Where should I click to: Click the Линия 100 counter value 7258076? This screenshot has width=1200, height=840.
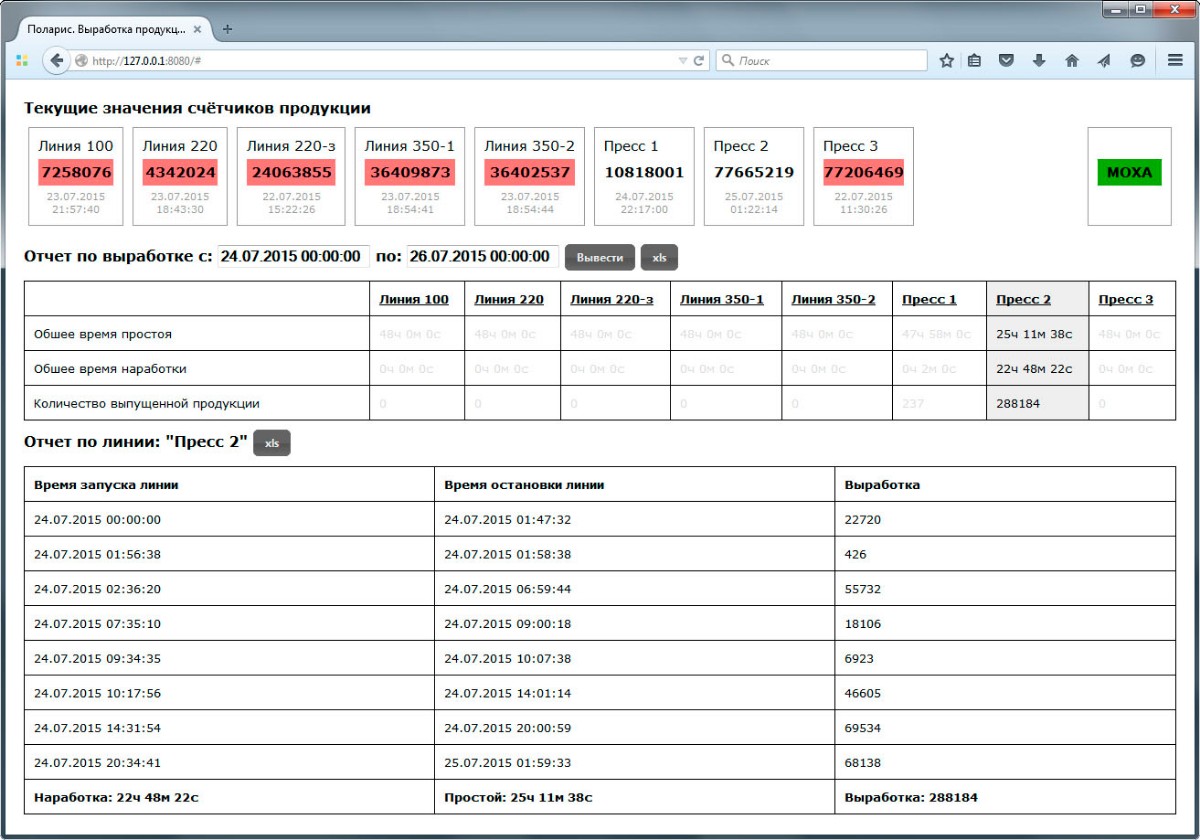pyautogui.click(x=76, y=172)
